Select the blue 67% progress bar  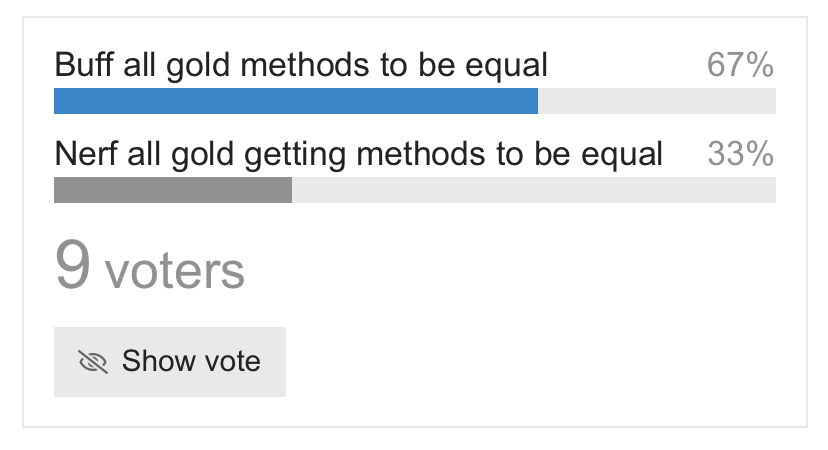click(296, 101)
